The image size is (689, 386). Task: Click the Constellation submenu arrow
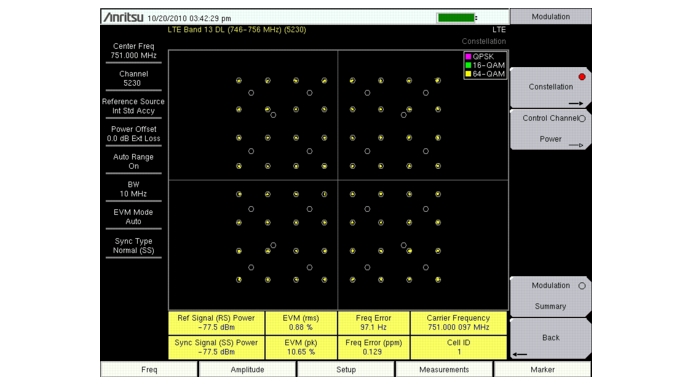(x=576, y=104)
